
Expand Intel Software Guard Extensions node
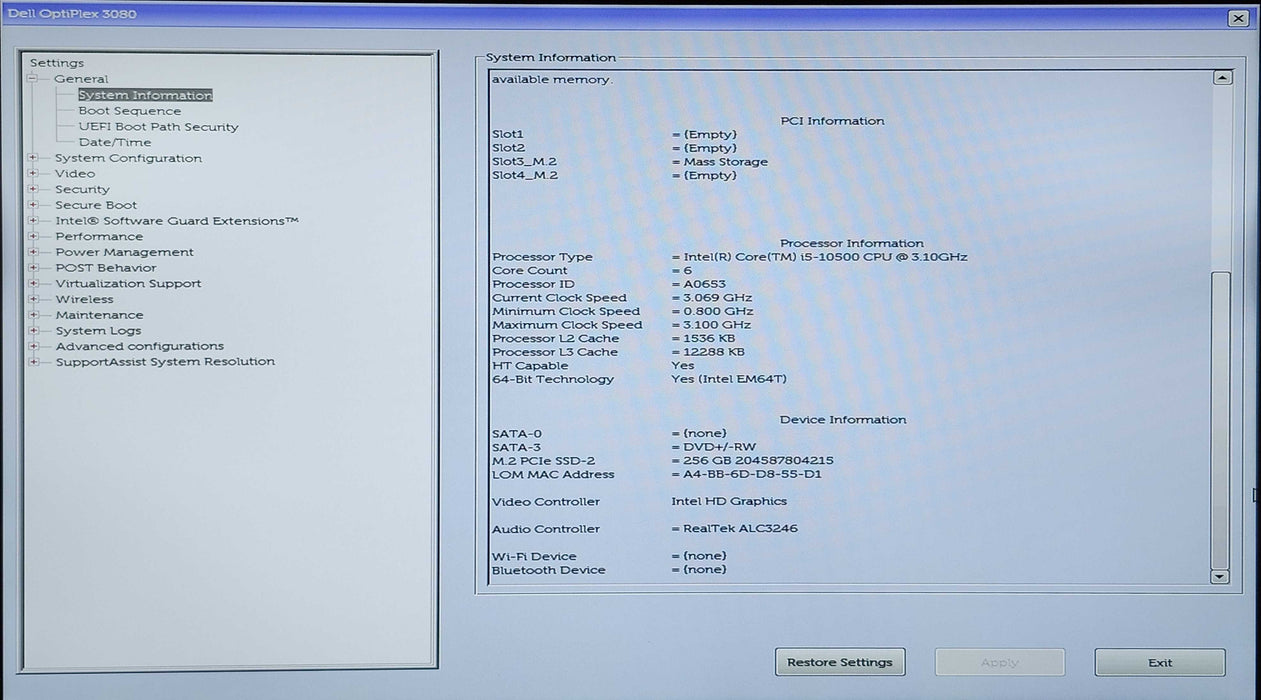33,221
